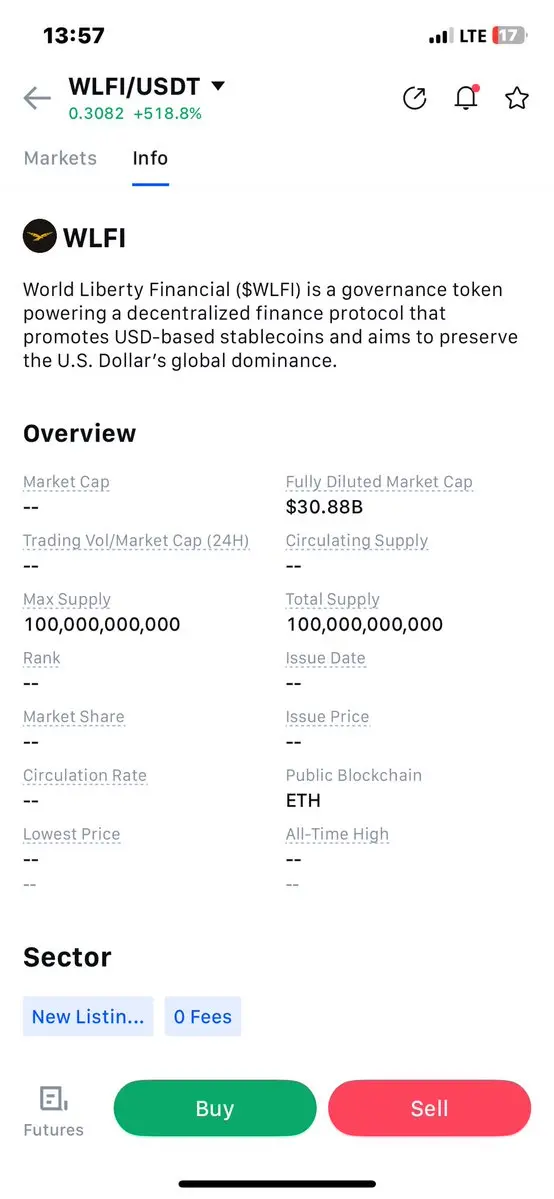The width and height of the screenshot is (554, 1199).
Task: Show Market Cap term explanation
Action: [x=67, y=482]
